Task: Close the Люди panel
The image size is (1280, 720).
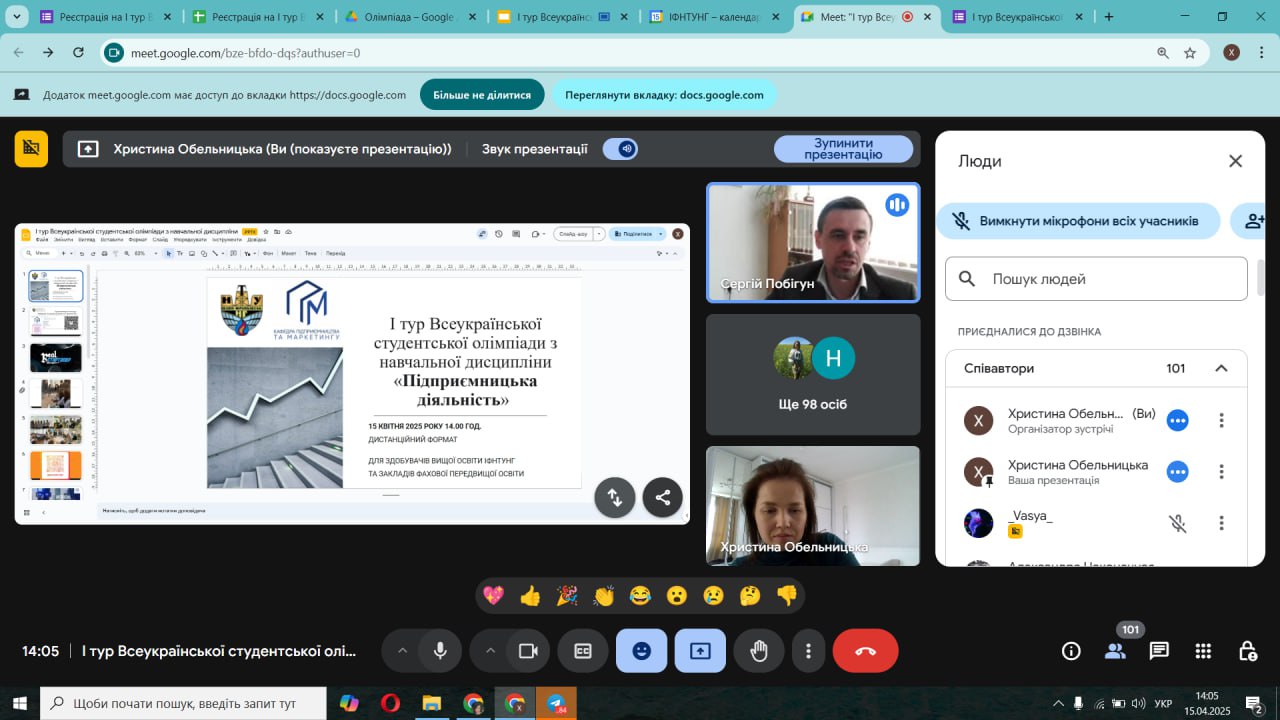Action: click(x=1235, y=161)
